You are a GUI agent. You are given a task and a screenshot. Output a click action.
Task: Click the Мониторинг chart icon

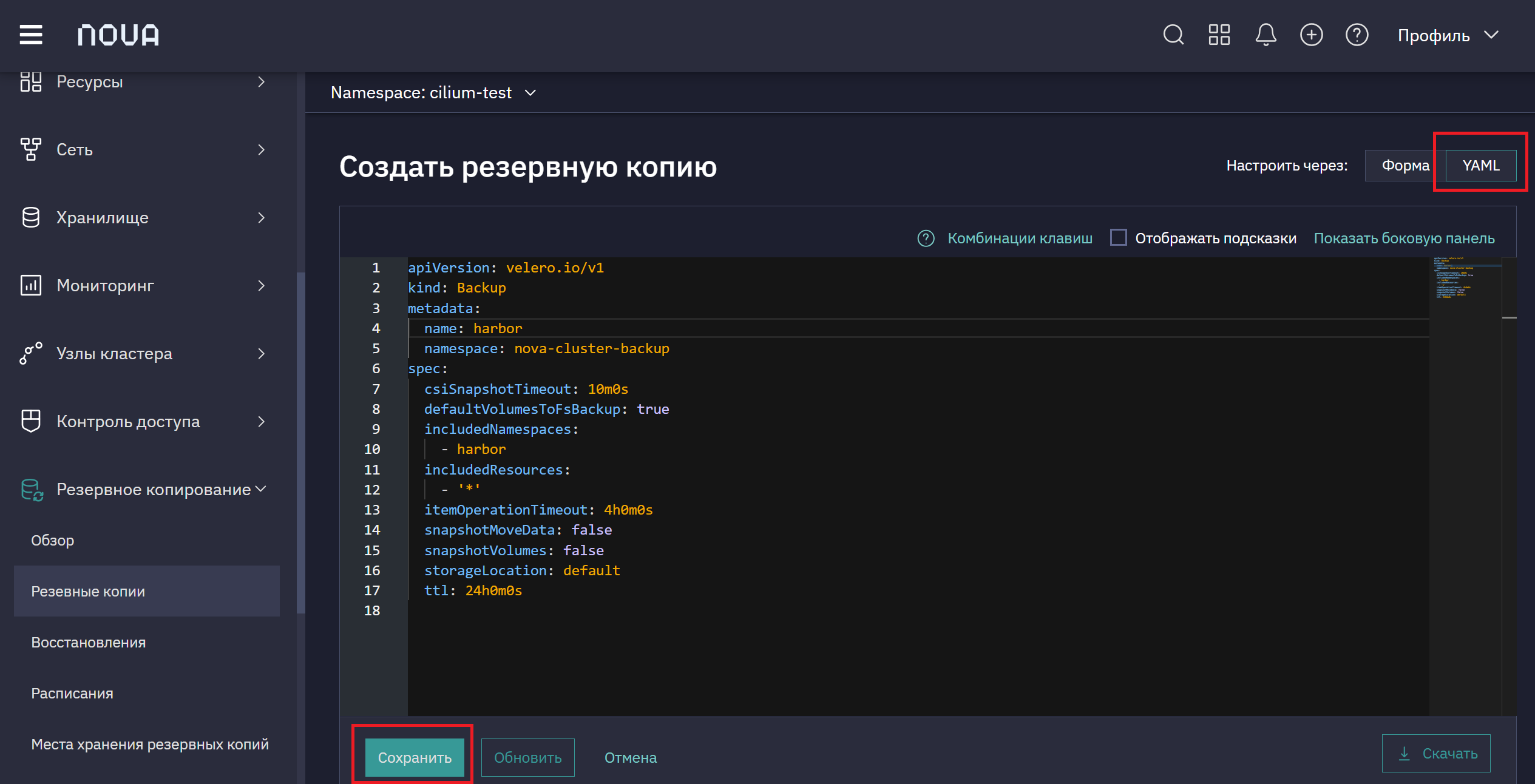point(31,285)
